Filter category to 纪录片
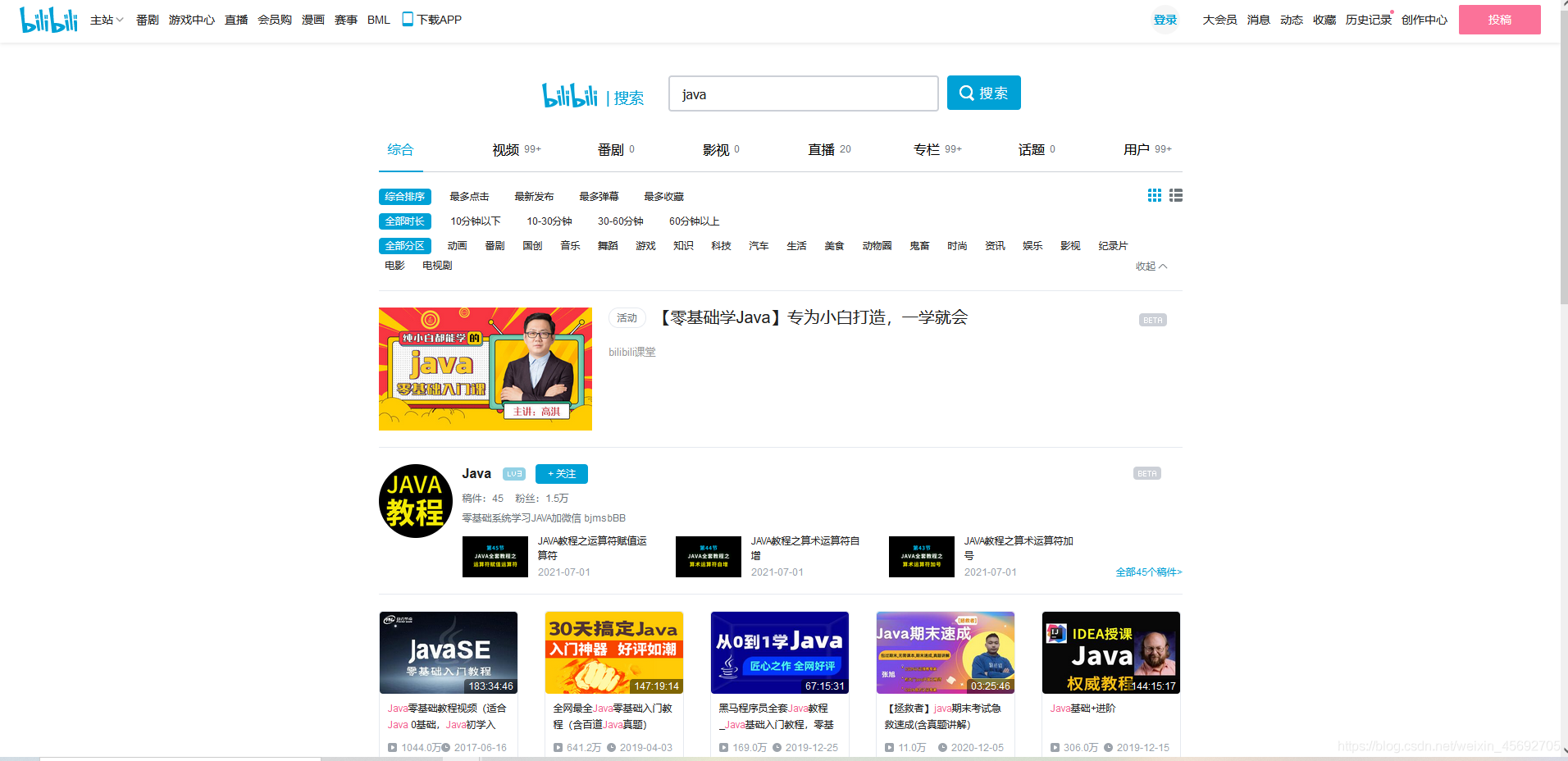The width and height of the screenshot is (1568, 761). tap(1113, 246)
